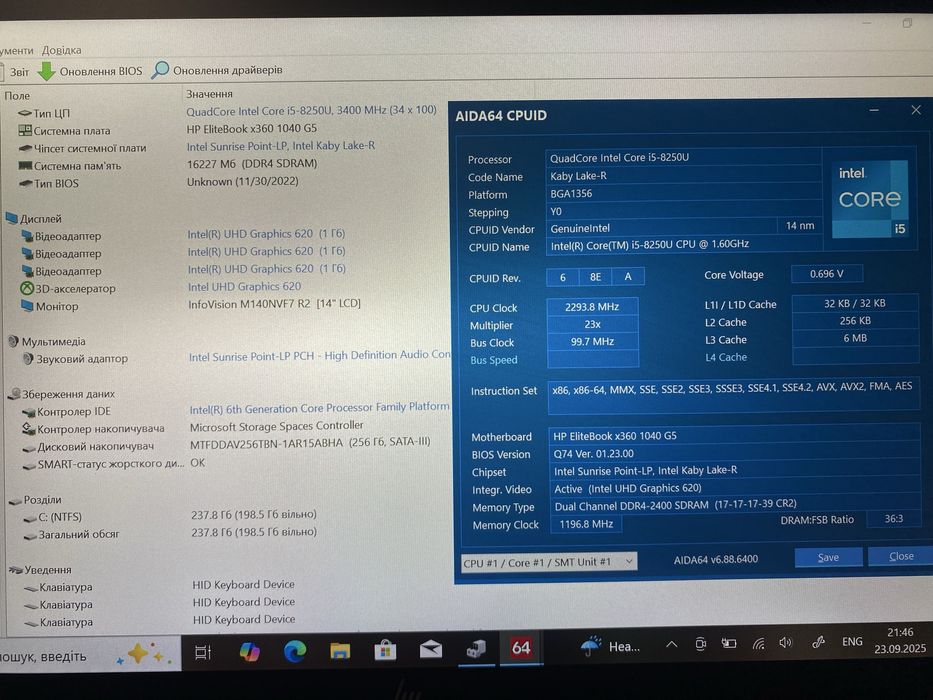Click the Звіт toolbar button
The width and height of the screenshot is (933, 700).
pyautogui.click(x=17, y=72)
